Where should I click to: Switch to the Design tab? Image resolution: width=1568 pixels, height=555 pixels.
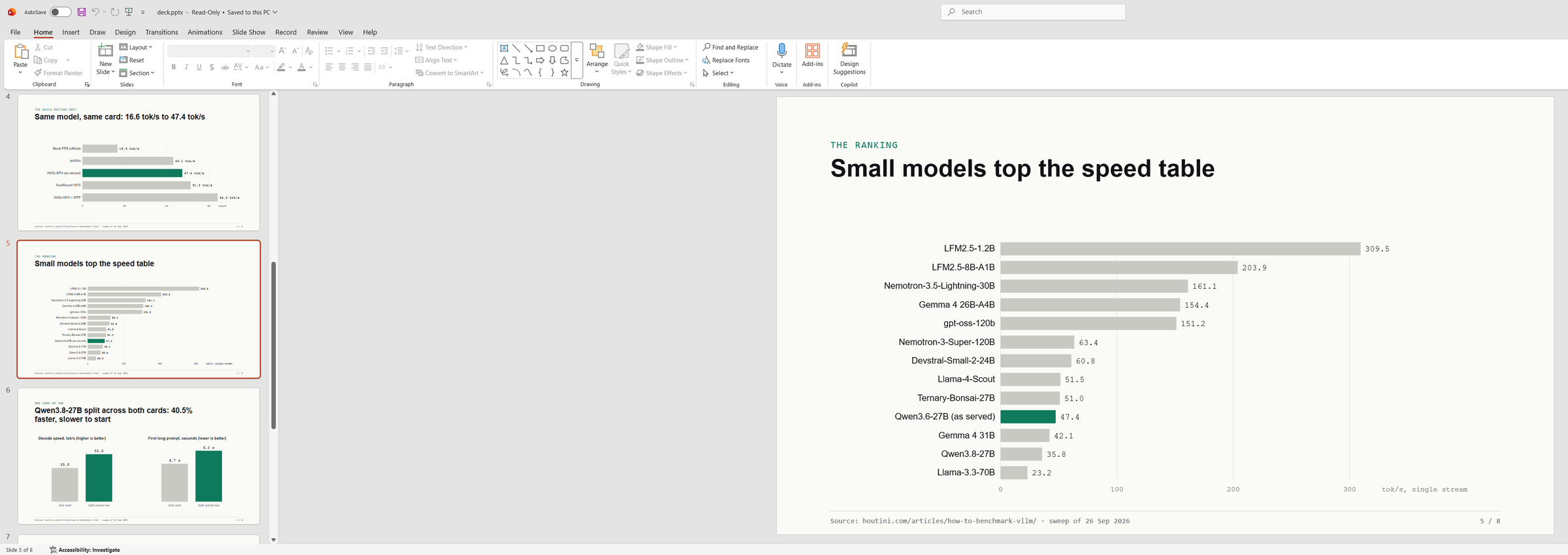tap(125, 32)
